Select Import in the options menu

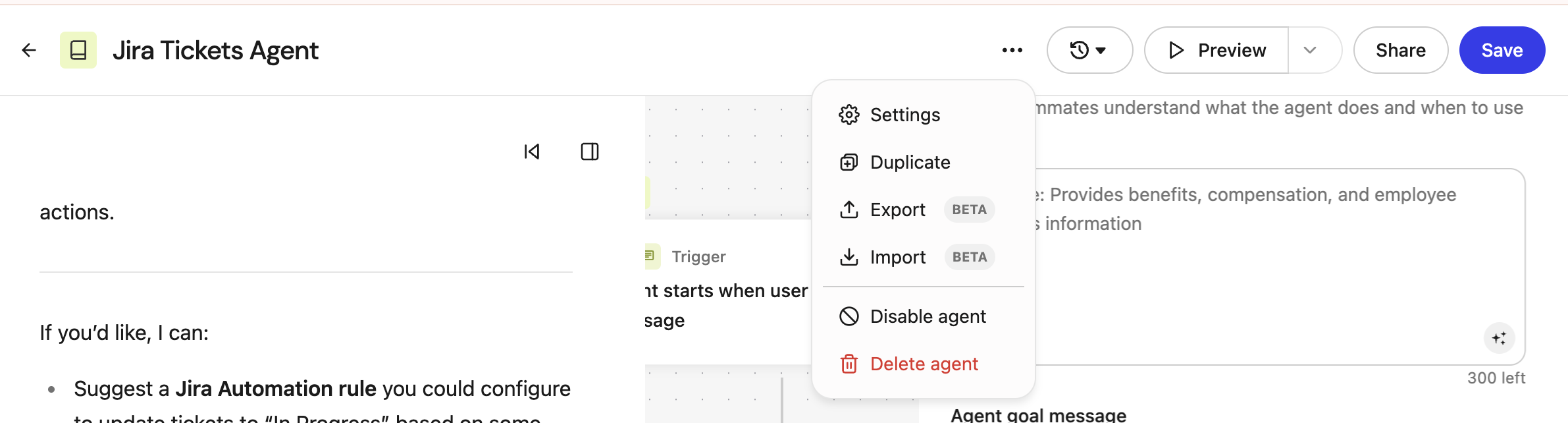click(x=897, y=257)
